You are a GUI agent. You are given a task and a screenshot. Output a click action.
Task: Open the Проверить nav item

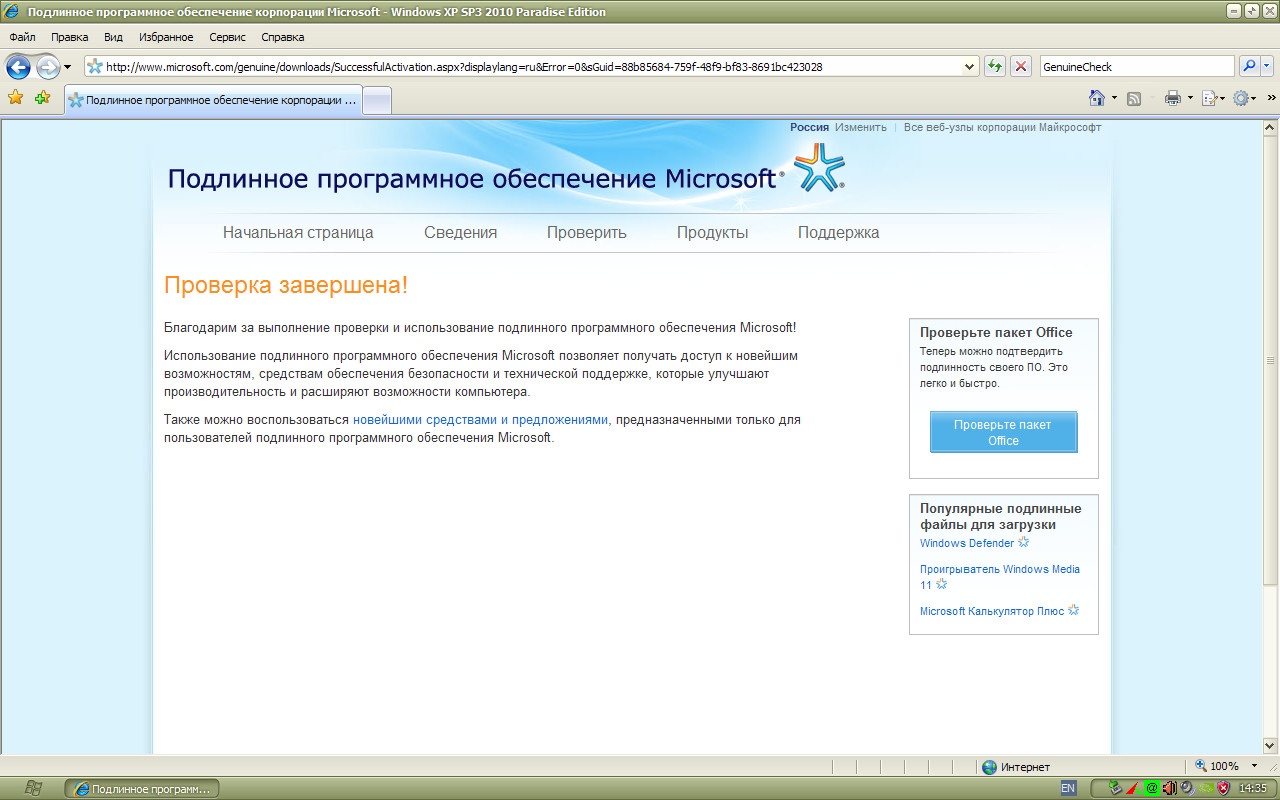pos(587,232)
